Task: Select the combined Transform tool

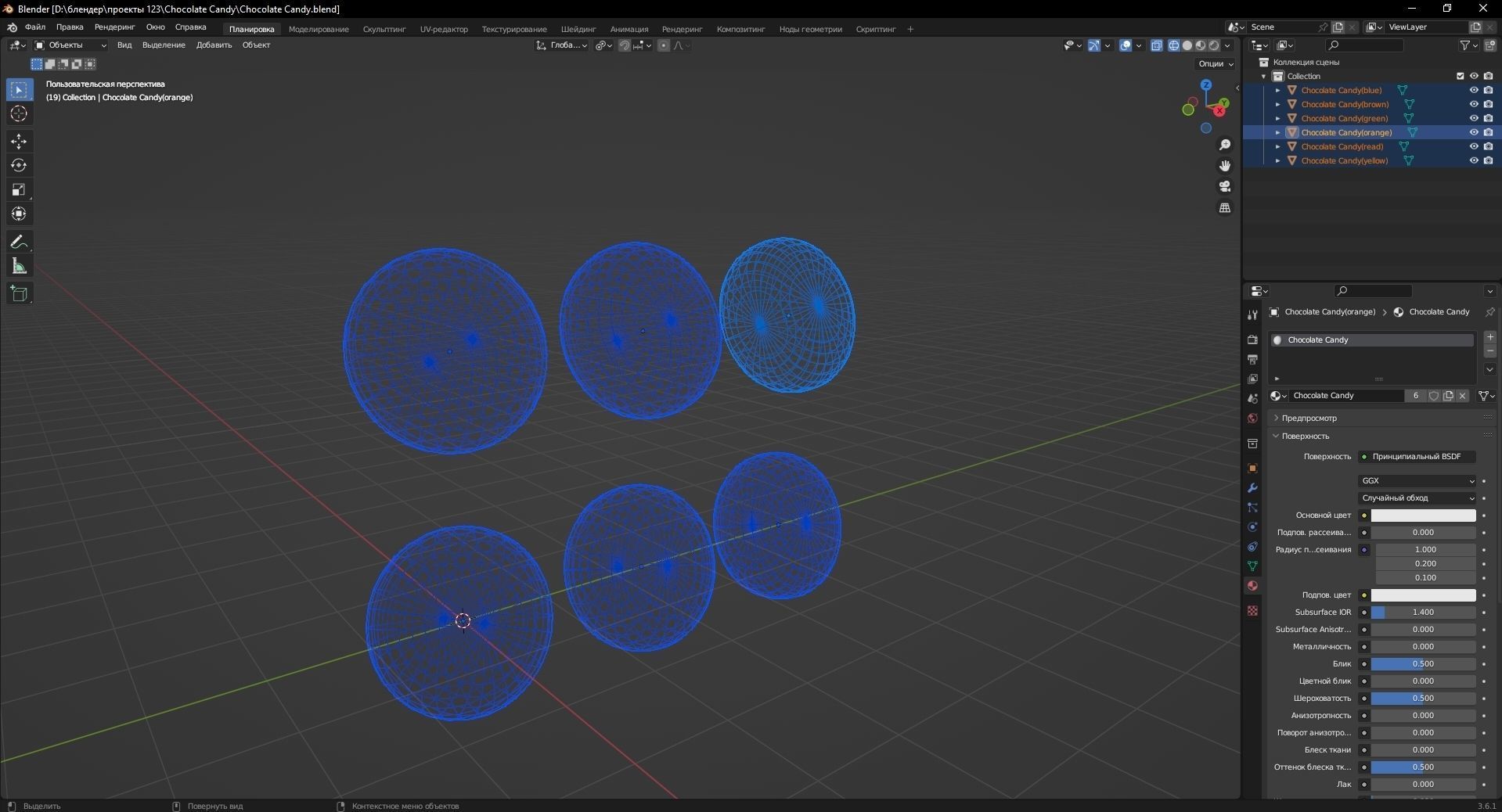Action: pyautogui.click(x=19, y=214)
